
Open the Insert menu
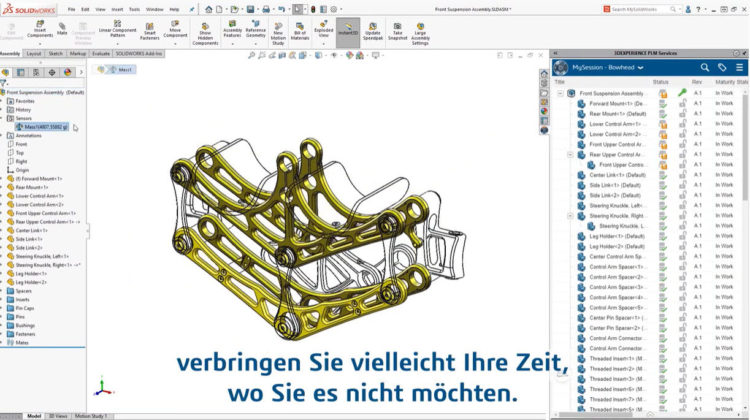(117, 9)
